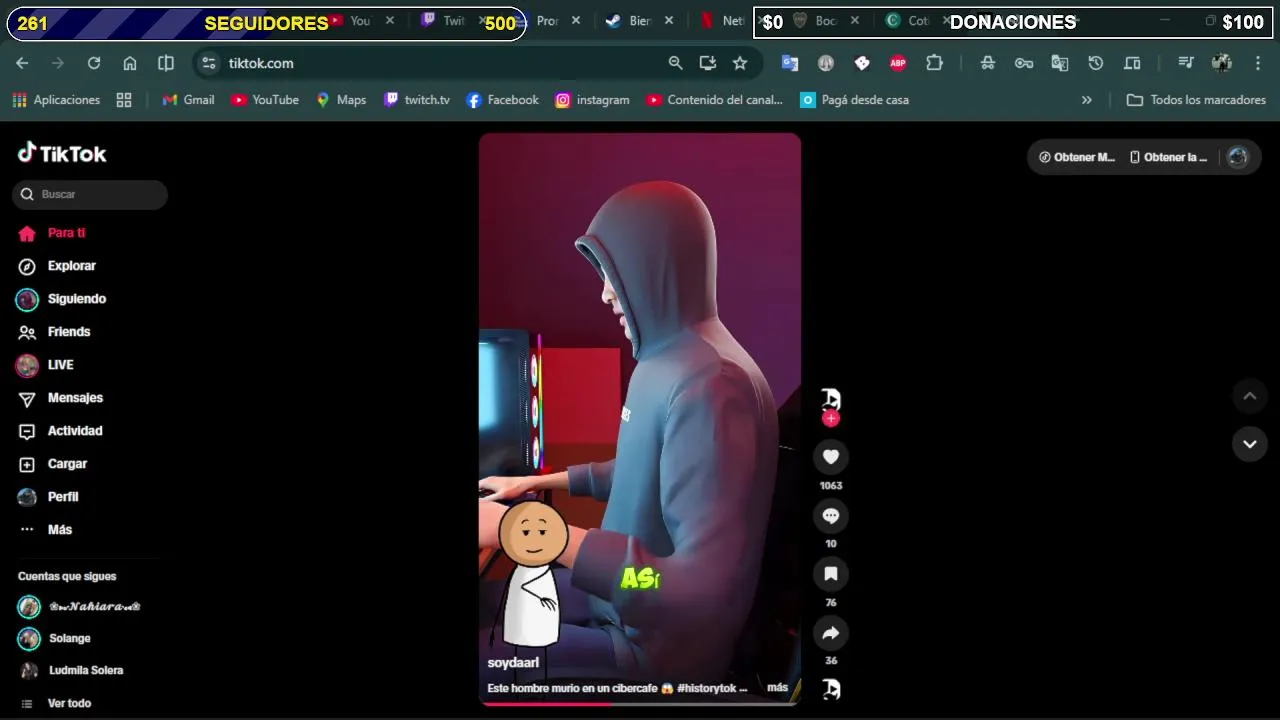Click the TikTok logo
This screenshot has width=1280, height=720.
[62, 153]
